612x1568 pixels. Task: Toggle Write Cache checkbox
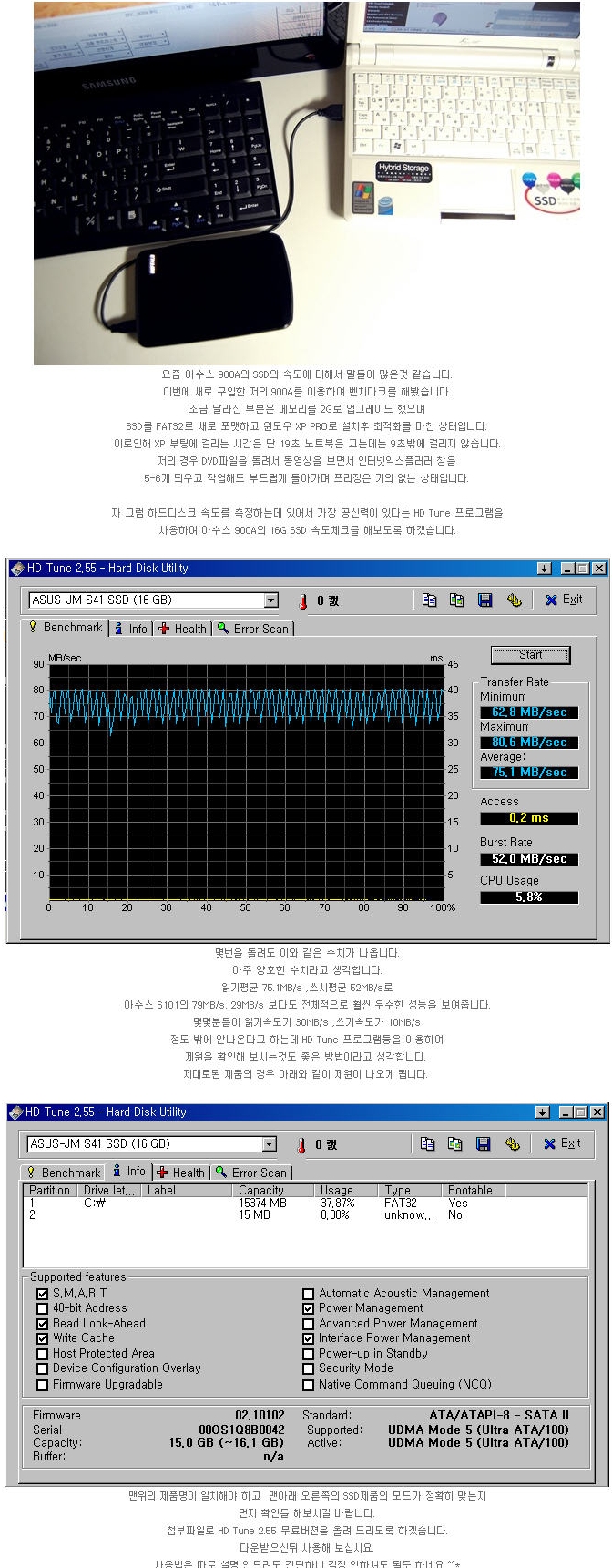[x=43, y=1338]
